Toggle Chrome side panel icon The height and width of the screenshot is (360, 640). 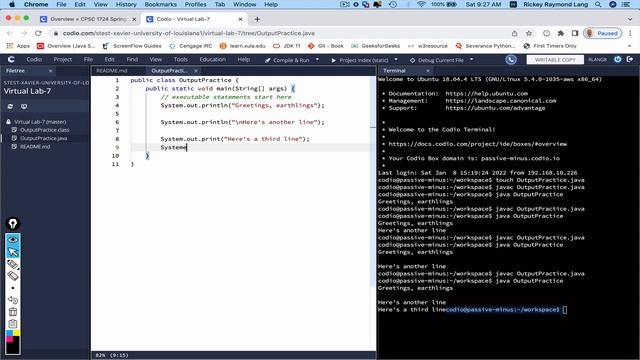pos(575,33)
